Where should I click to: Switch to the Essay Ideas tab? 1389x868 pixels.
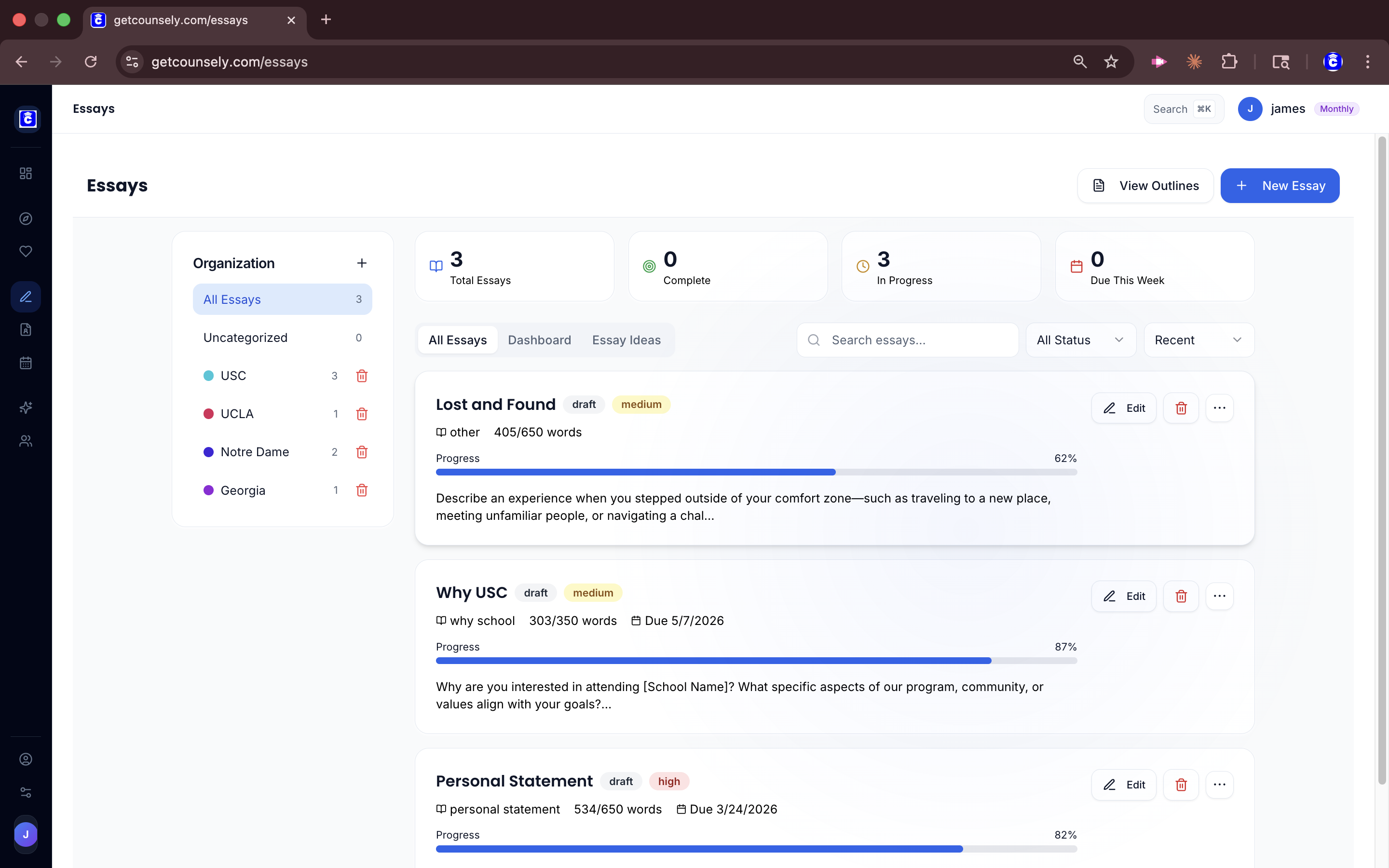pyautogui.click(x=626, y=339)
